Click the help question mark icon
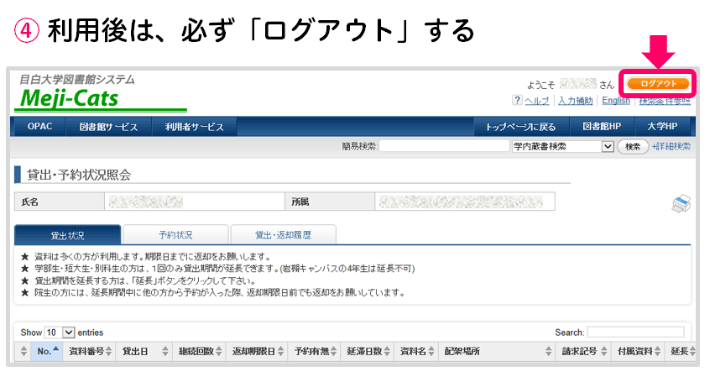This screenshot has height=378, width=710. 517,100
